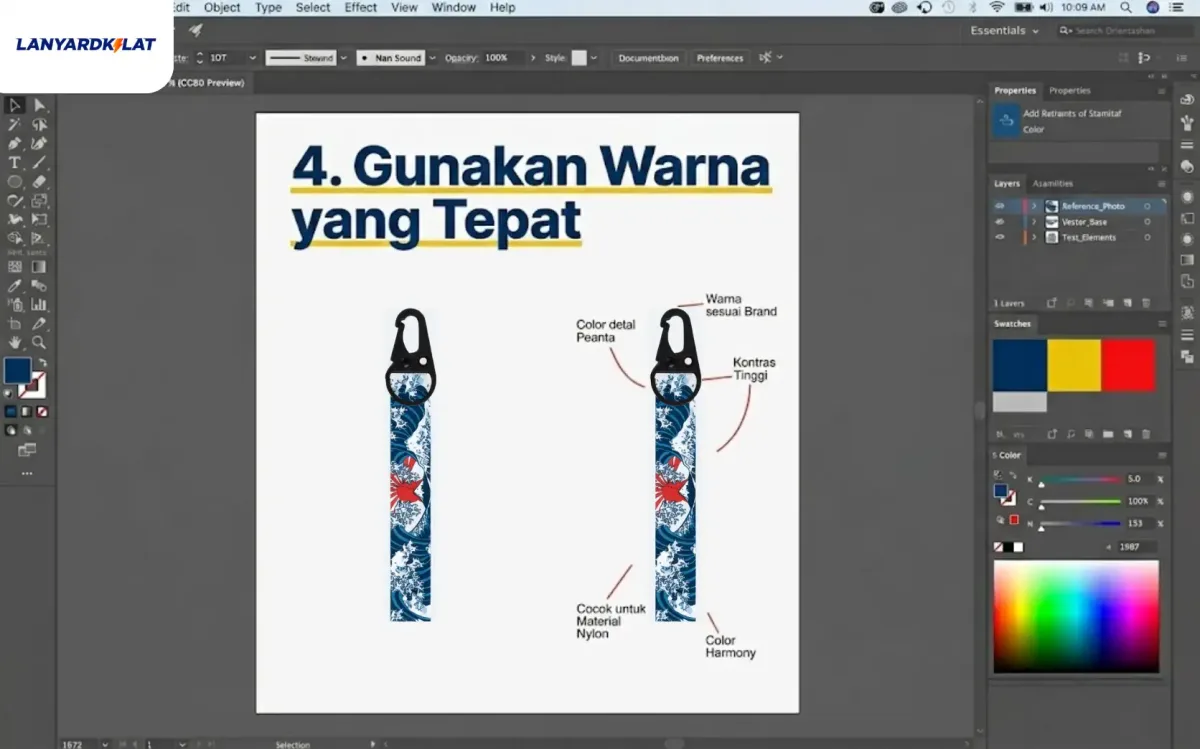
Task: Target the Test_Elements layer circle
Action: 1148,238
